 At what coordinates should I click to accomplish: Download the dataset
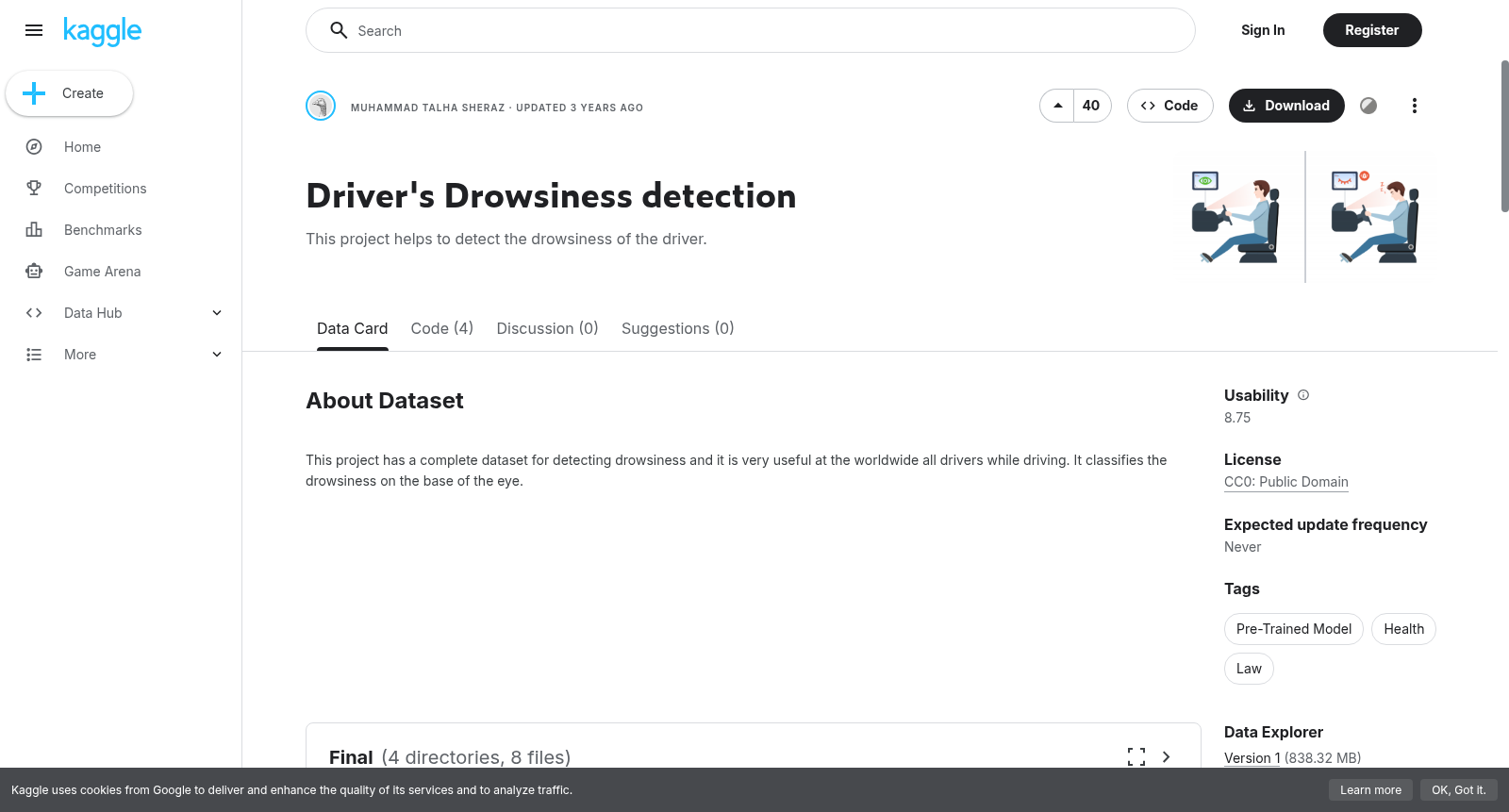[x=1286, y=106]
